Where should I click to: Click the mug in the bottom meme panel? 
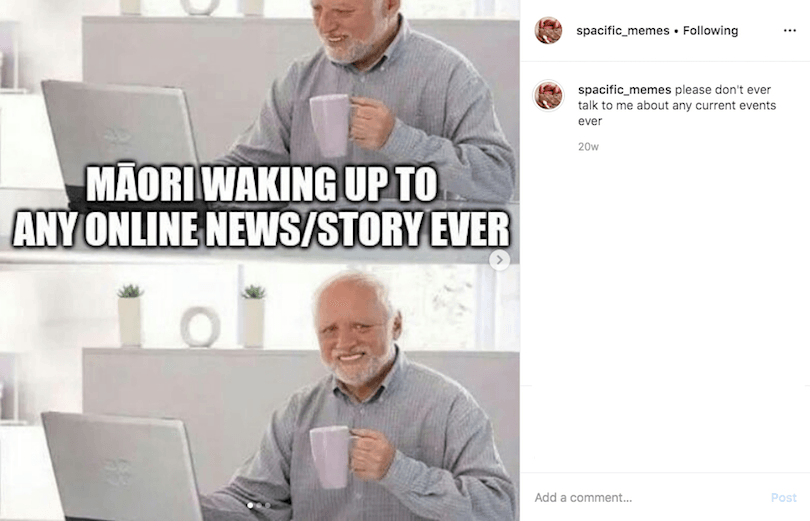333,457
